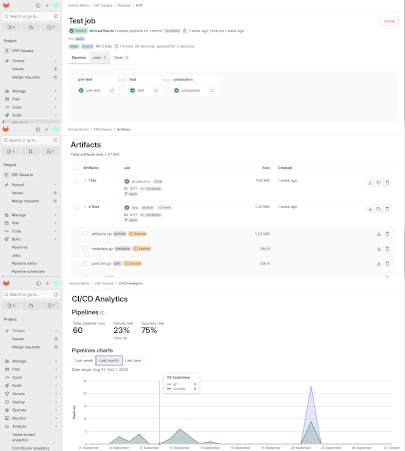Browse artifacts folder of test job row
This screenshot has height=451, width=405.
[379, 209]
